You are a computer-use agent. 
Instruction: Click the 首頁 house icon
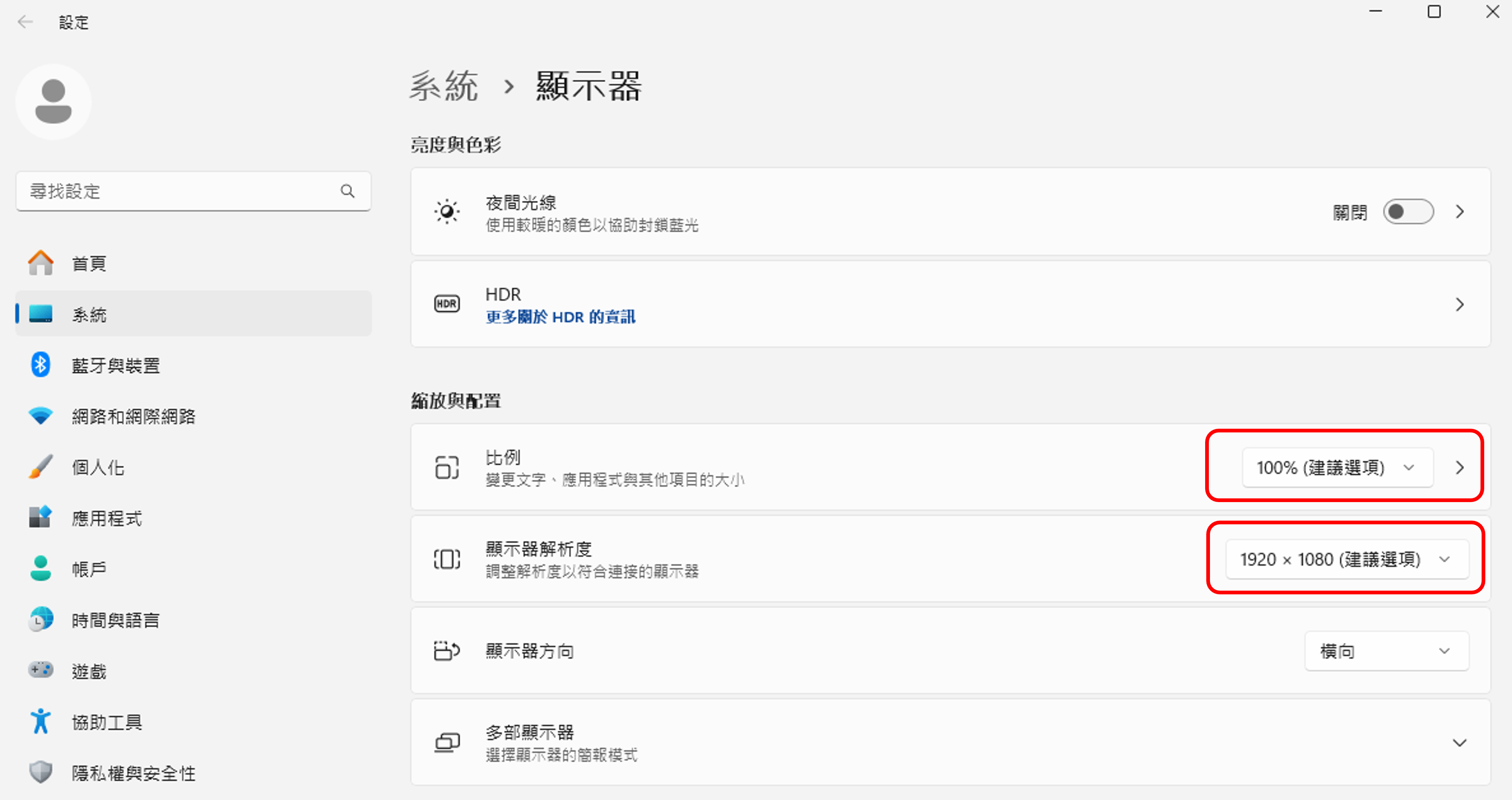pos(40,263)
